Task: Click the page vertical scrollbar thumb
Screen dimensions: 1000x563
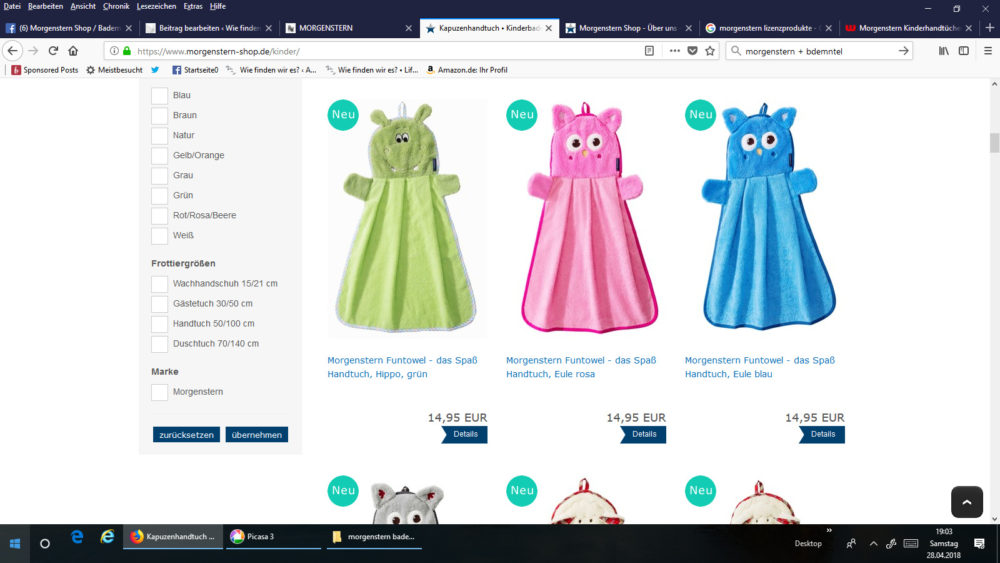Action: click(x=994, y=143)
